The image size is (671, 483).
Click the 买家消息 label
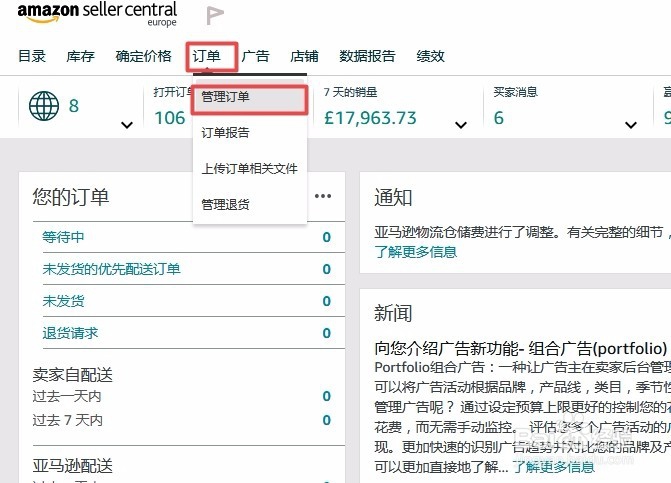[x=516, y=92]
